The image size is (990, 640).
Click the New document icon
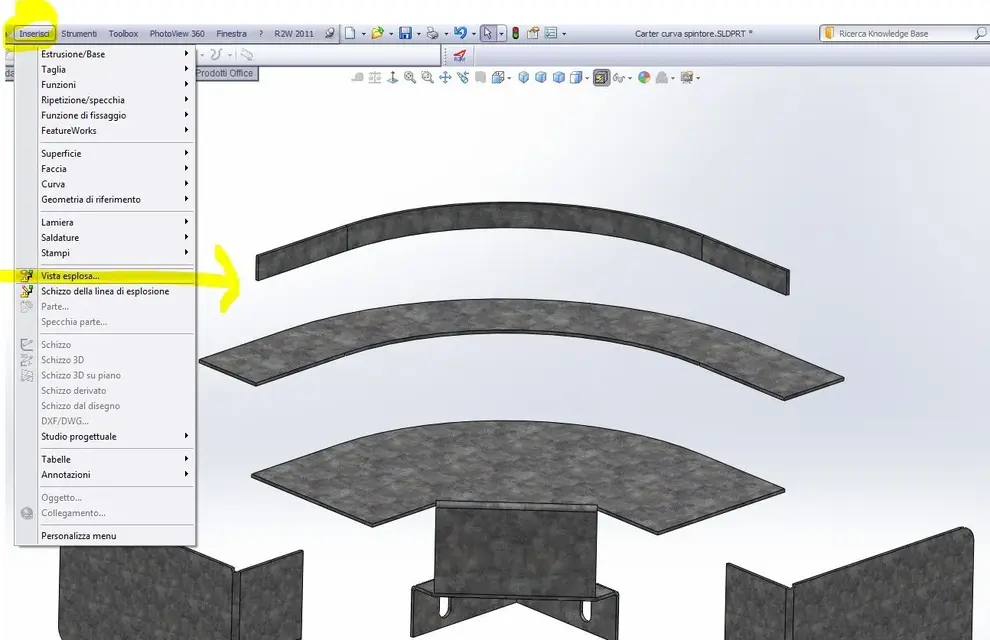tap(350, 33)
